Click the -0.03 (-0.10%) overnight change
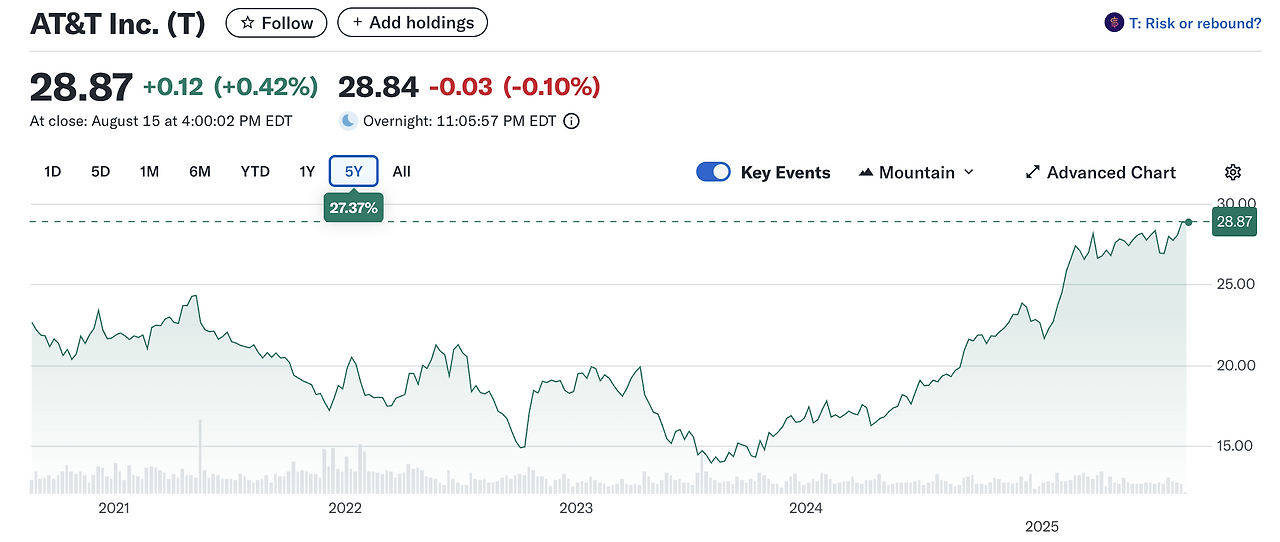 (x=514, y=87)
